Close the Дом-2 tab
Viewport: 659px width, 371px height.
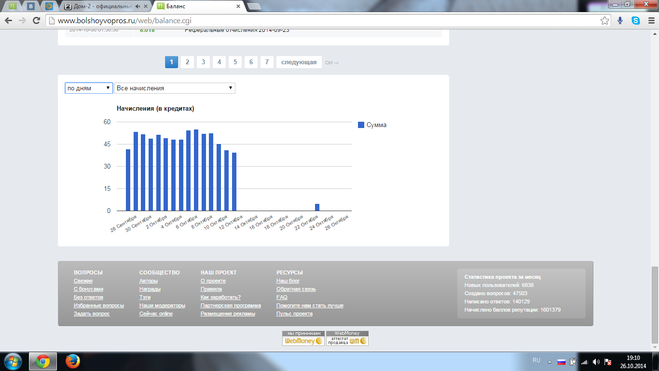pos(145,6)
